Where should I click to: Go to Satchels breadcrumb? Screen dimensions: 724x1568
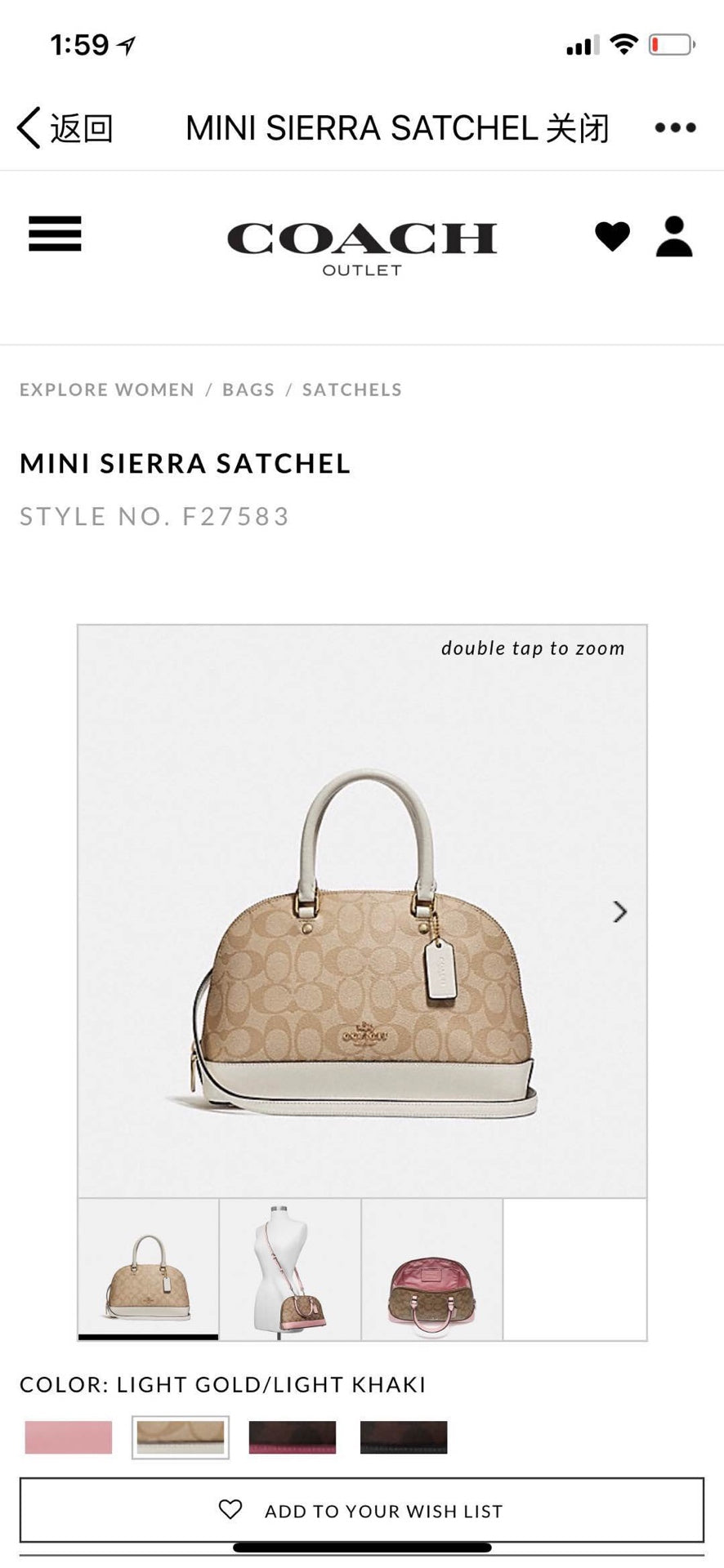coord(352,390)
